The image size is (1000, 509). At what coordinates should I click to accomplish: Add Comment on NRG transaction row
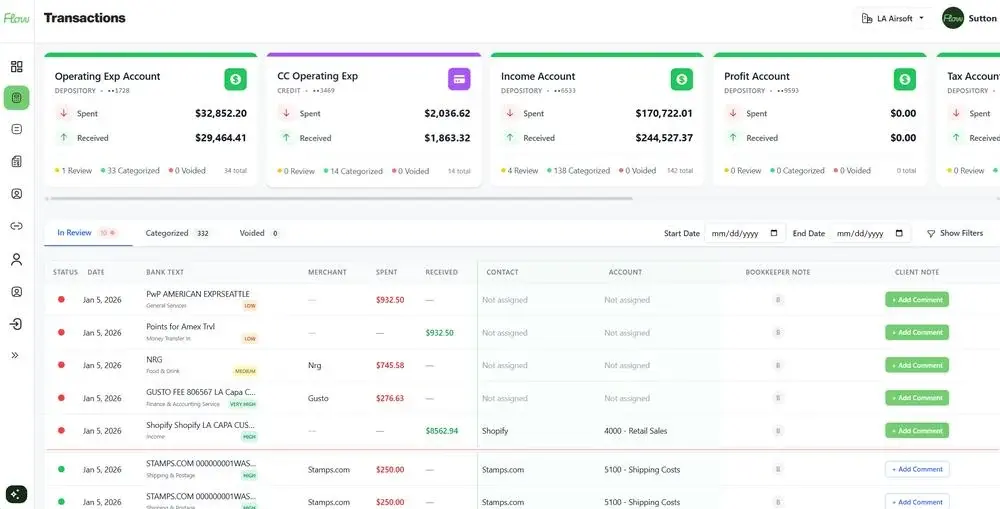click(x=917, y=365)
